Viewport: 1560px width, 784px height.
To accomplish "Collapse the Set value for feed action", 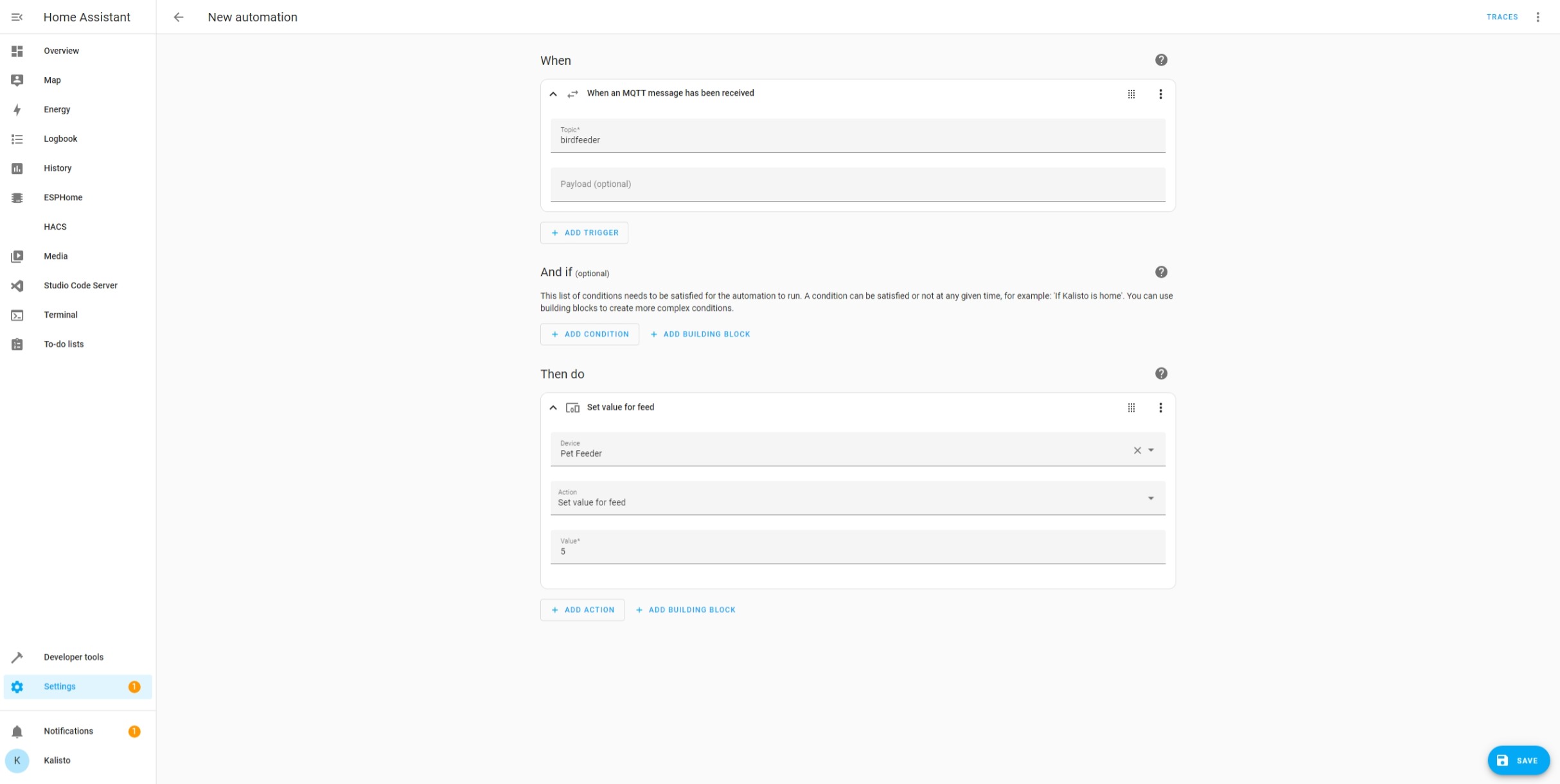I will [553, 408].
